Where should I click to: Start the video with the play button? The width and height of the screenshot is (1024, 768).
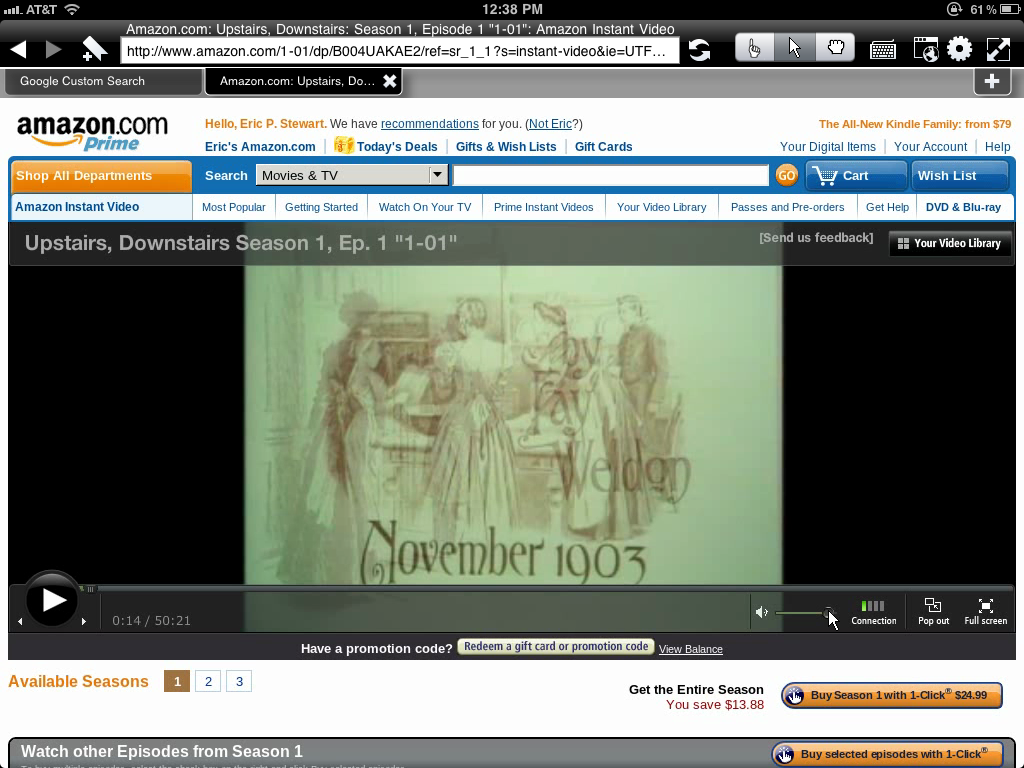coord(52,600)
